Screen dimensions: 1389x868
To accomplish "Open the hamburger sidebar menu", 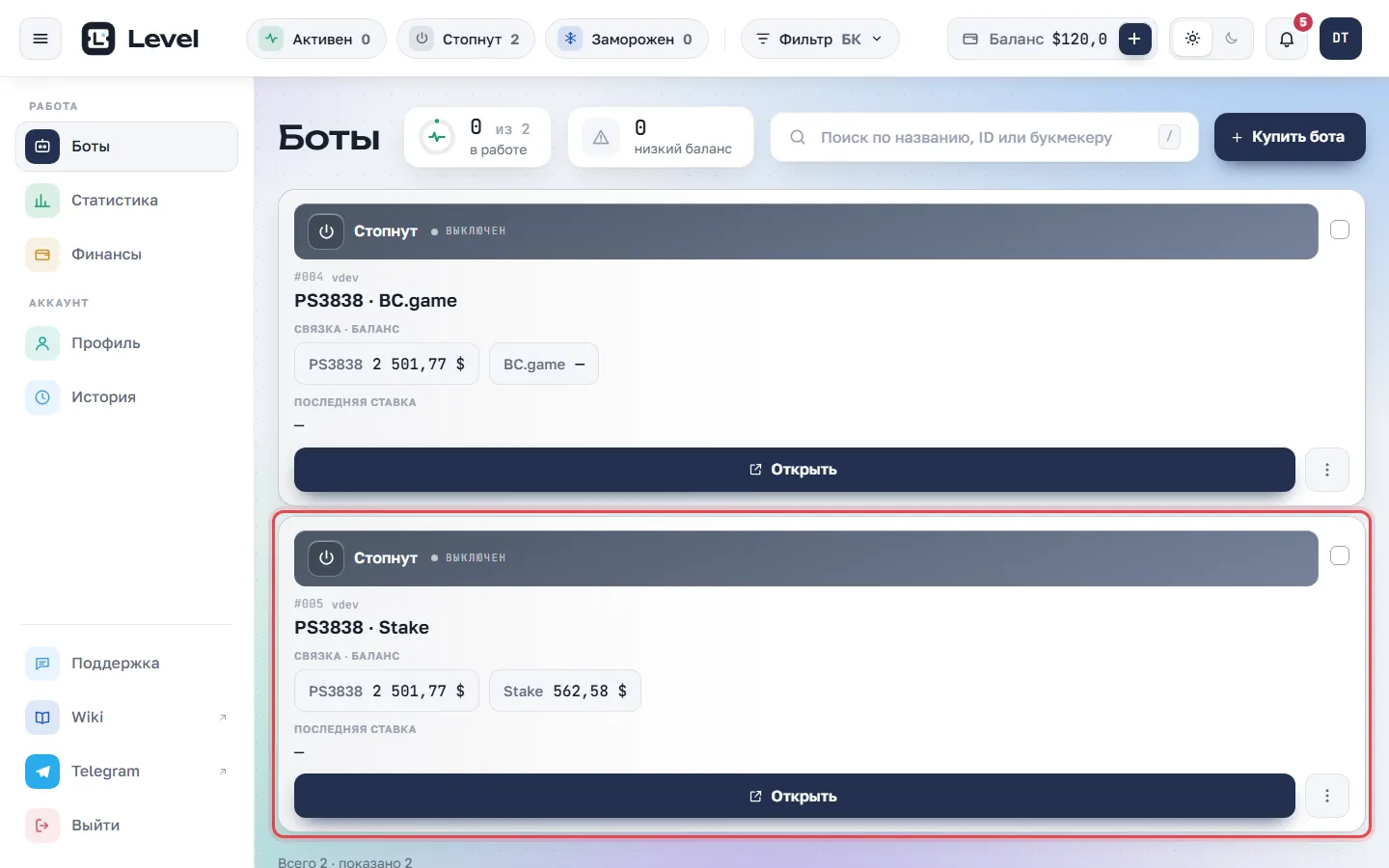I will 41,39.
